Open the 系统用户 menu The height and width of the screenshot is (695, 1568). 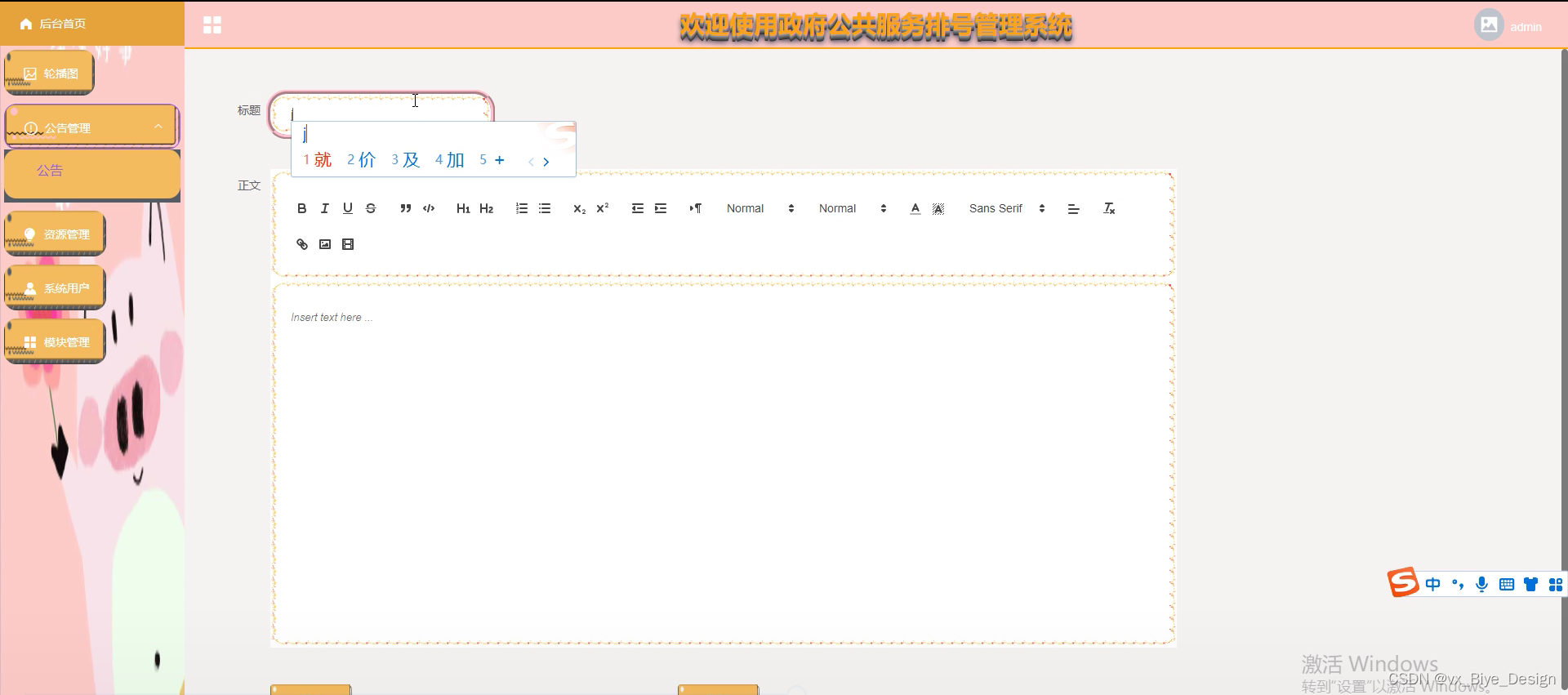click(55, 287)
